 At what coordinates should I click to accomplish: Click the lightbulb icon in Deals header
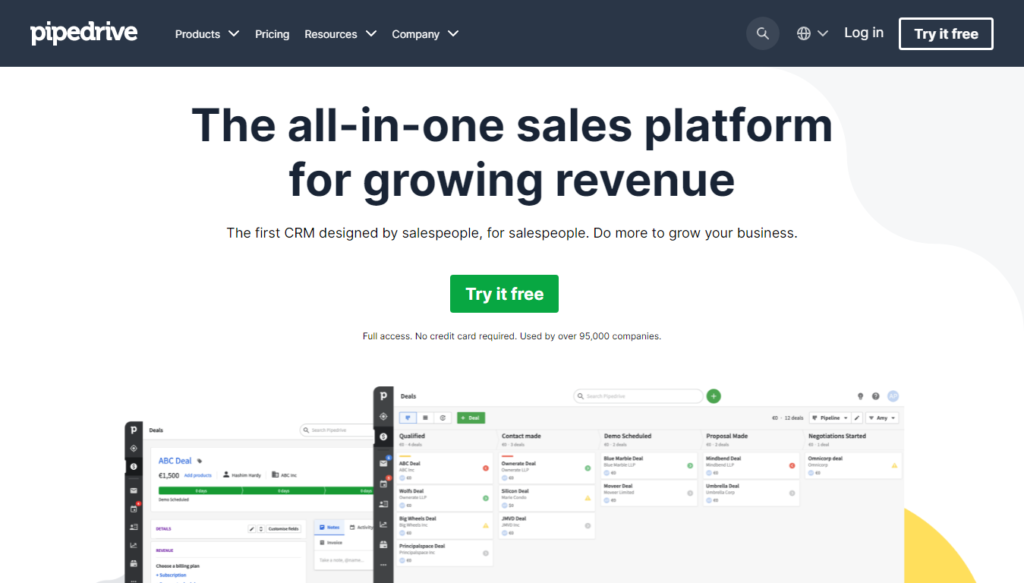coord(861,396)
